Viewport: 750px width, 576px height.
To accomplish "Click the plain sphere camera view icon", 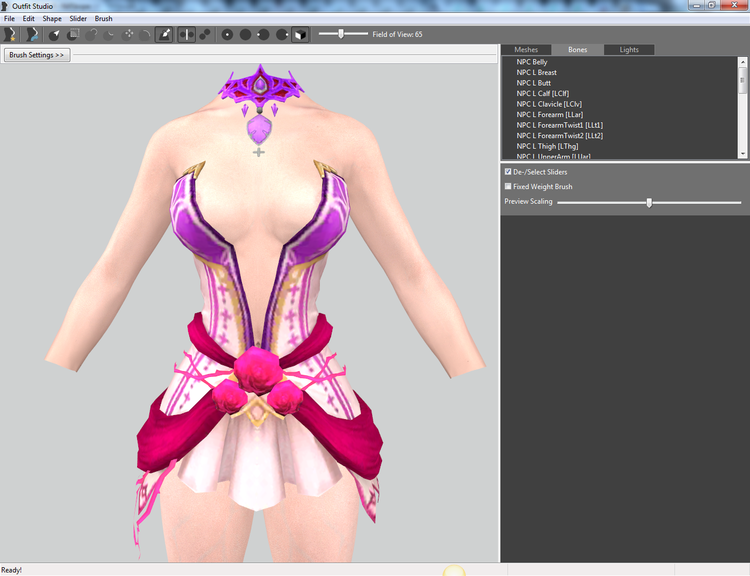I will (x=245, y=34).
